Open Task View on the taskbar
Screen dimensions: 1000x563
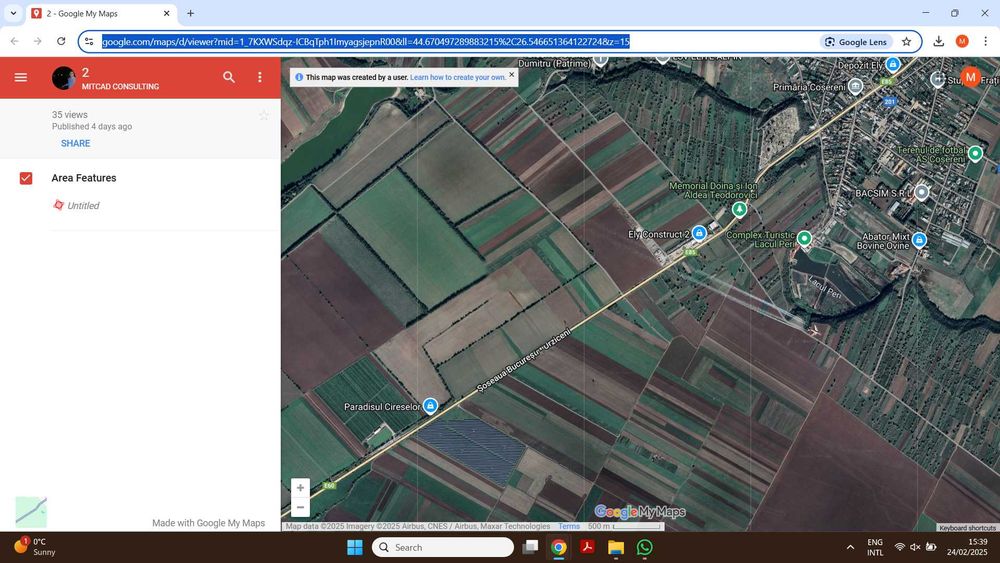click(x=530, y=547)
